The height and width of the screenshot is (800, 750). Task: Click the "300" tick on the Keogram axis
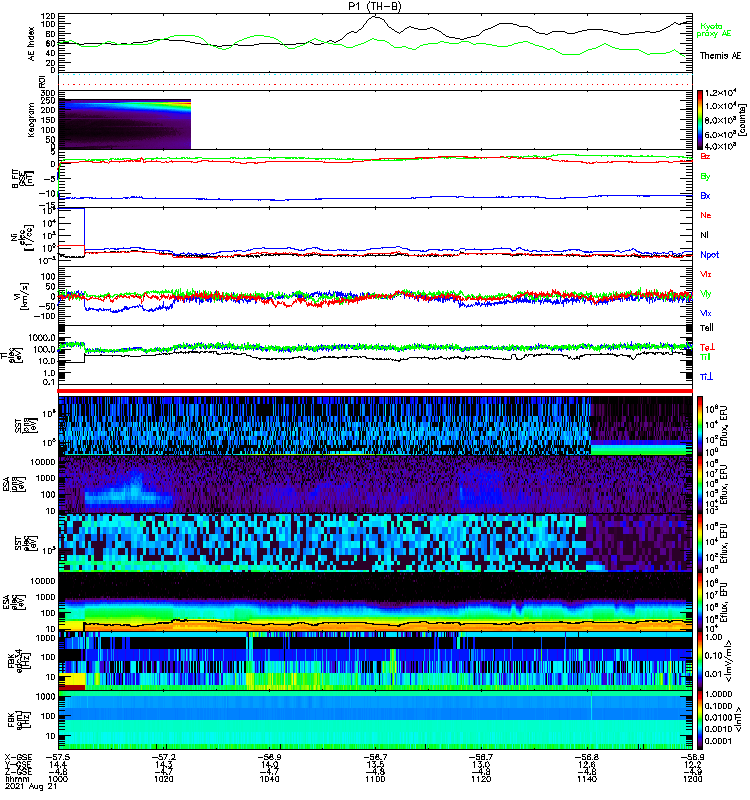48,93
